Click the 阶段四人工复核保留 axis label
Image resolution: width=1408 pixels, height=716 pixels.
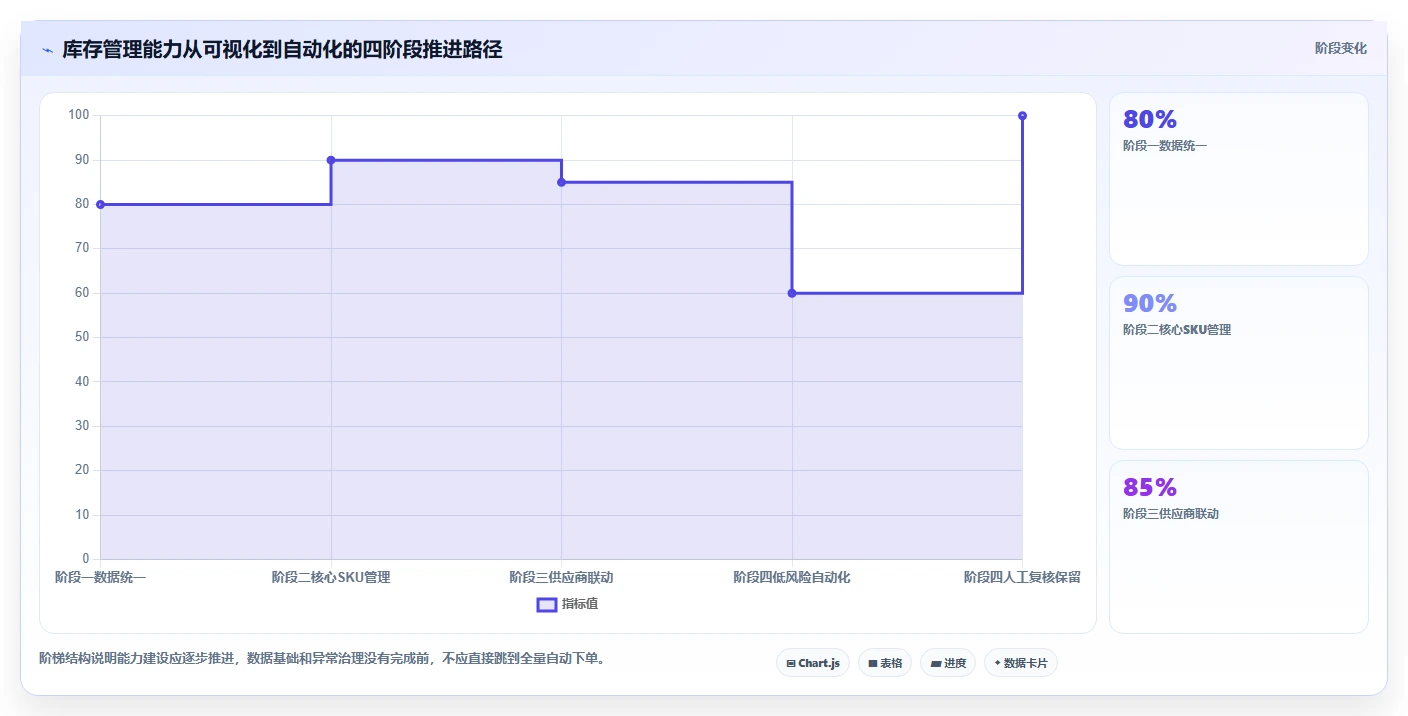(1022, 577)
